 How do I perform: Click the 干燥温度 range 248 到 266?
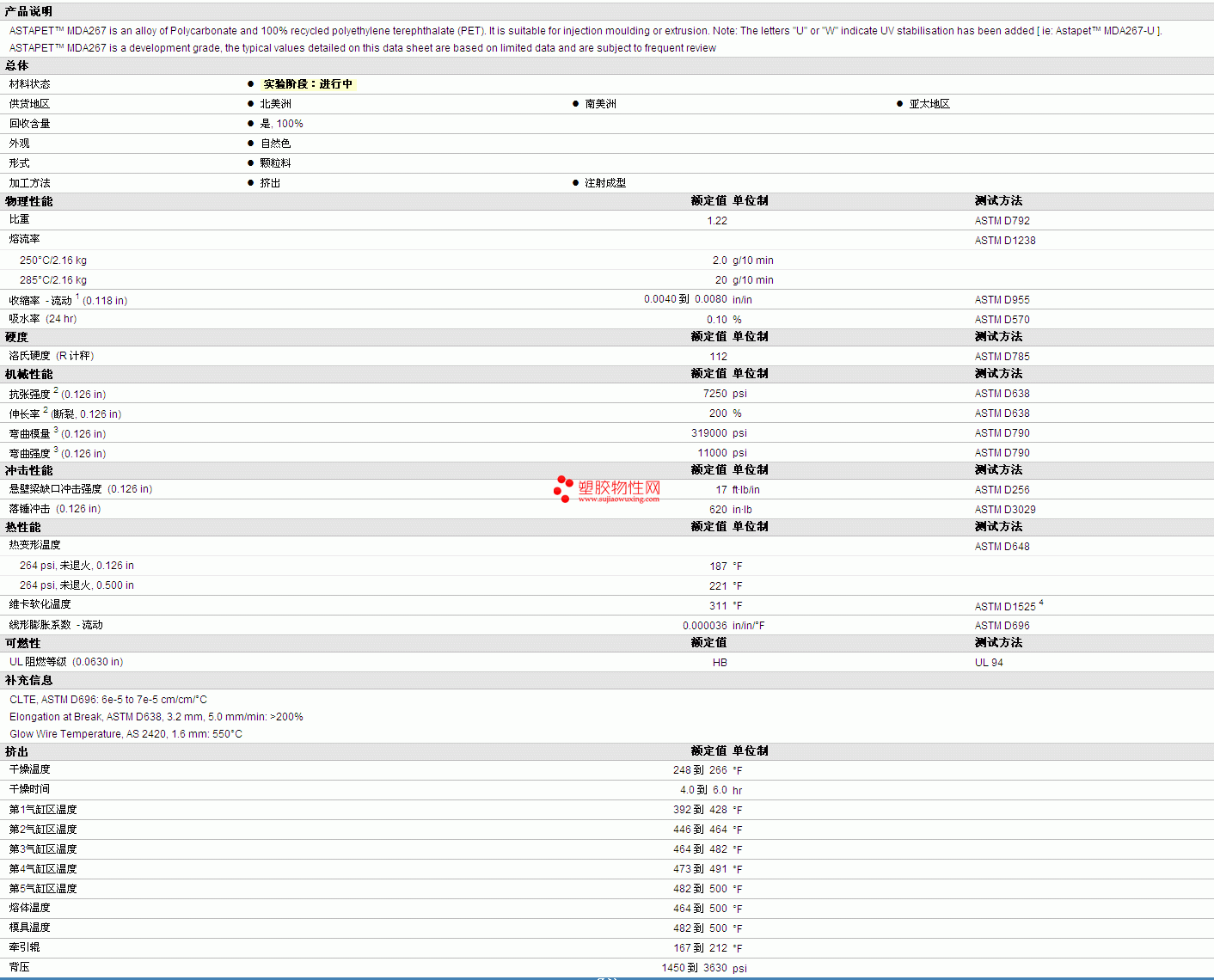[700, 770]
